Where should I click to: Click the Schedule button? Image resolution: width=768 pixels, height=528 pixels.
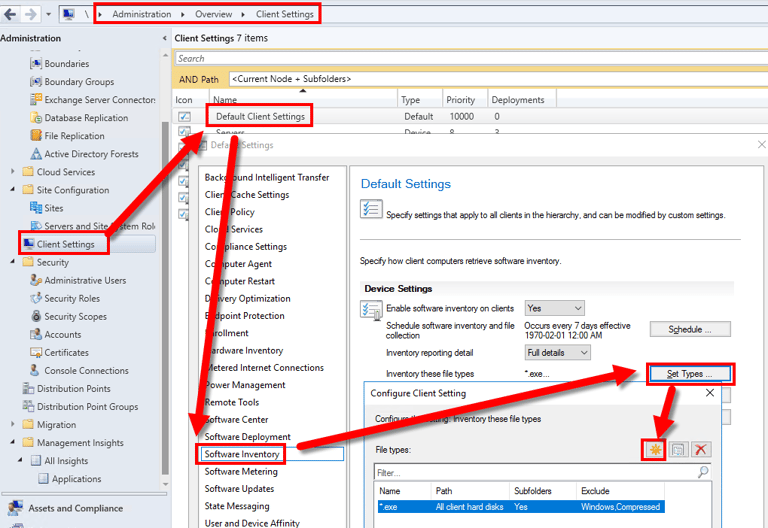690,330
